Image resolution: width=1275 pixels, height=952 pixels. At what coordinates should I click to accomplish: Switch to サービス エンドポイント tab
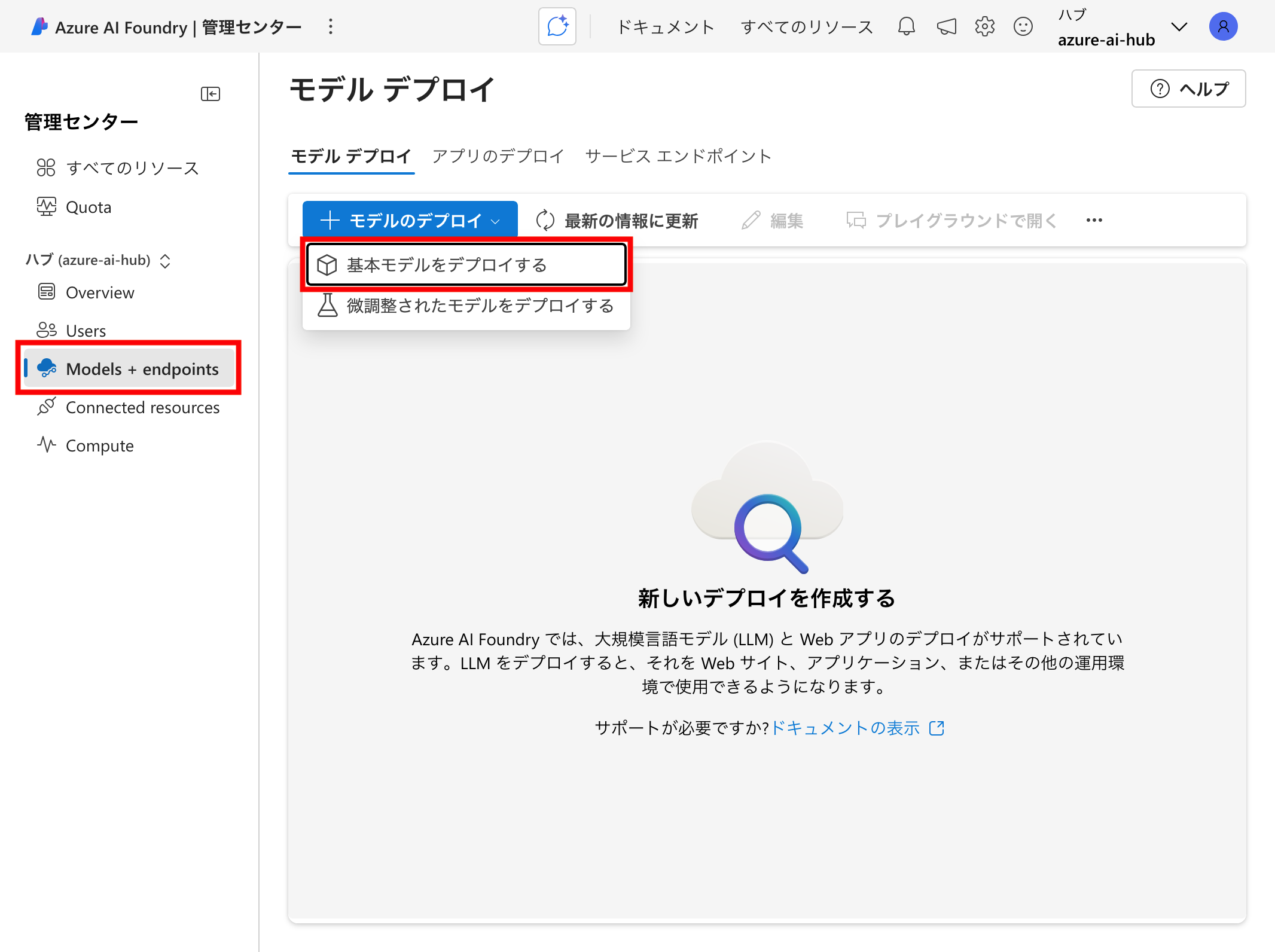pos(678,156)
